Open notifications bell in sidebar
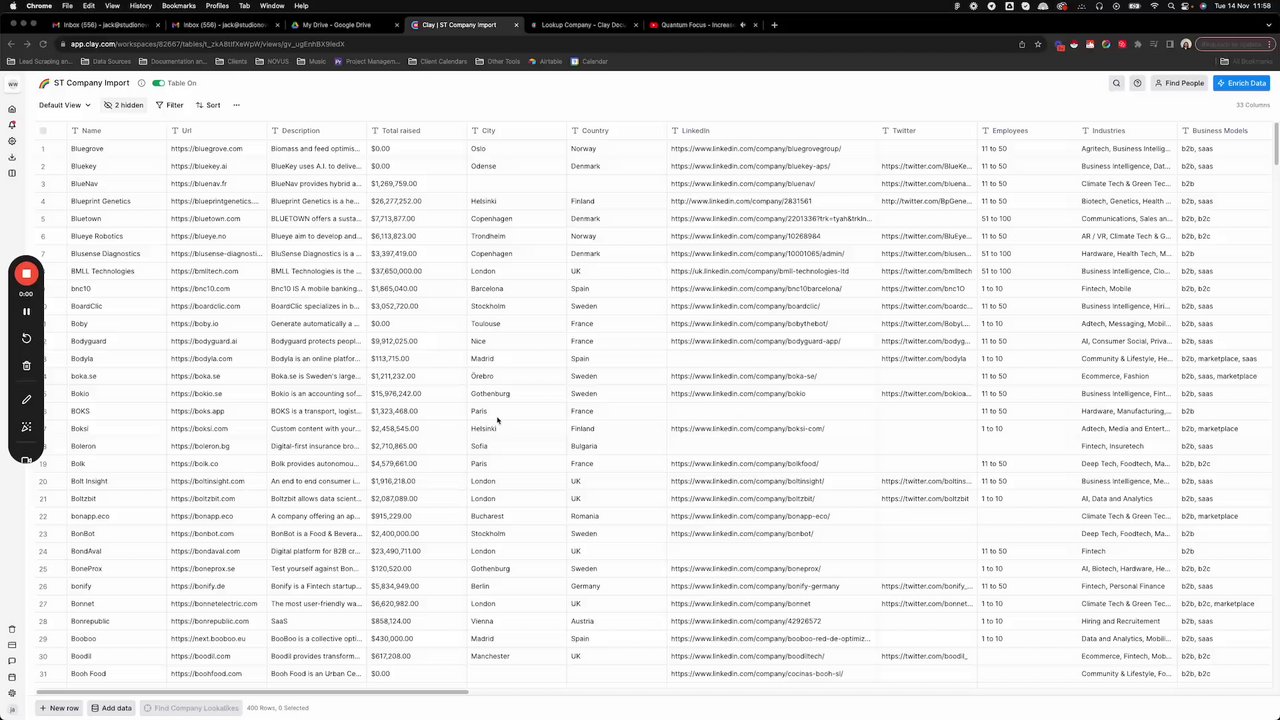The image size is (1280, 720). (x=12, y=125)
